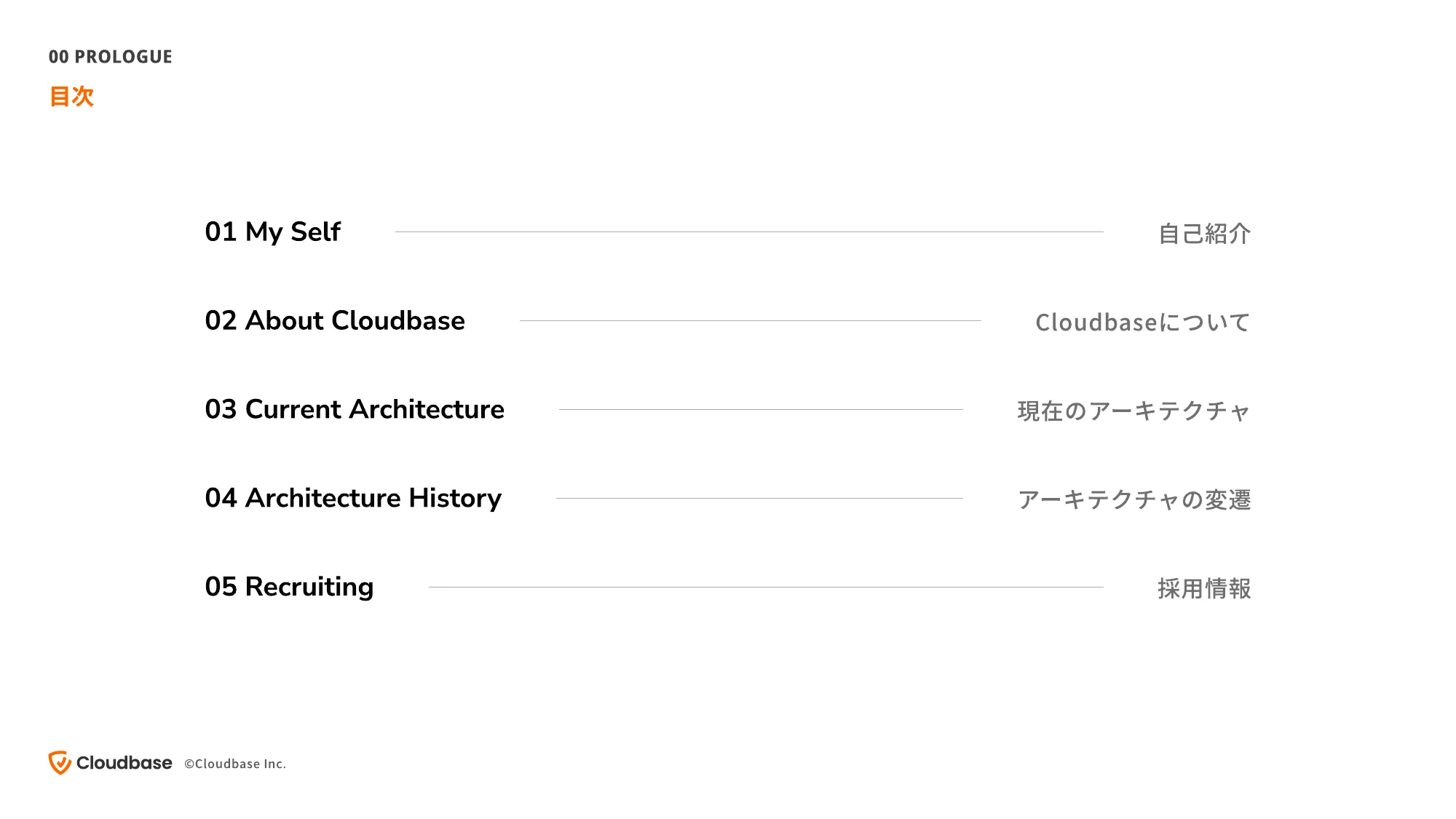Go to 03 Current Architecture item
The height and width of the screenshot is (819, 1456).
354,410
